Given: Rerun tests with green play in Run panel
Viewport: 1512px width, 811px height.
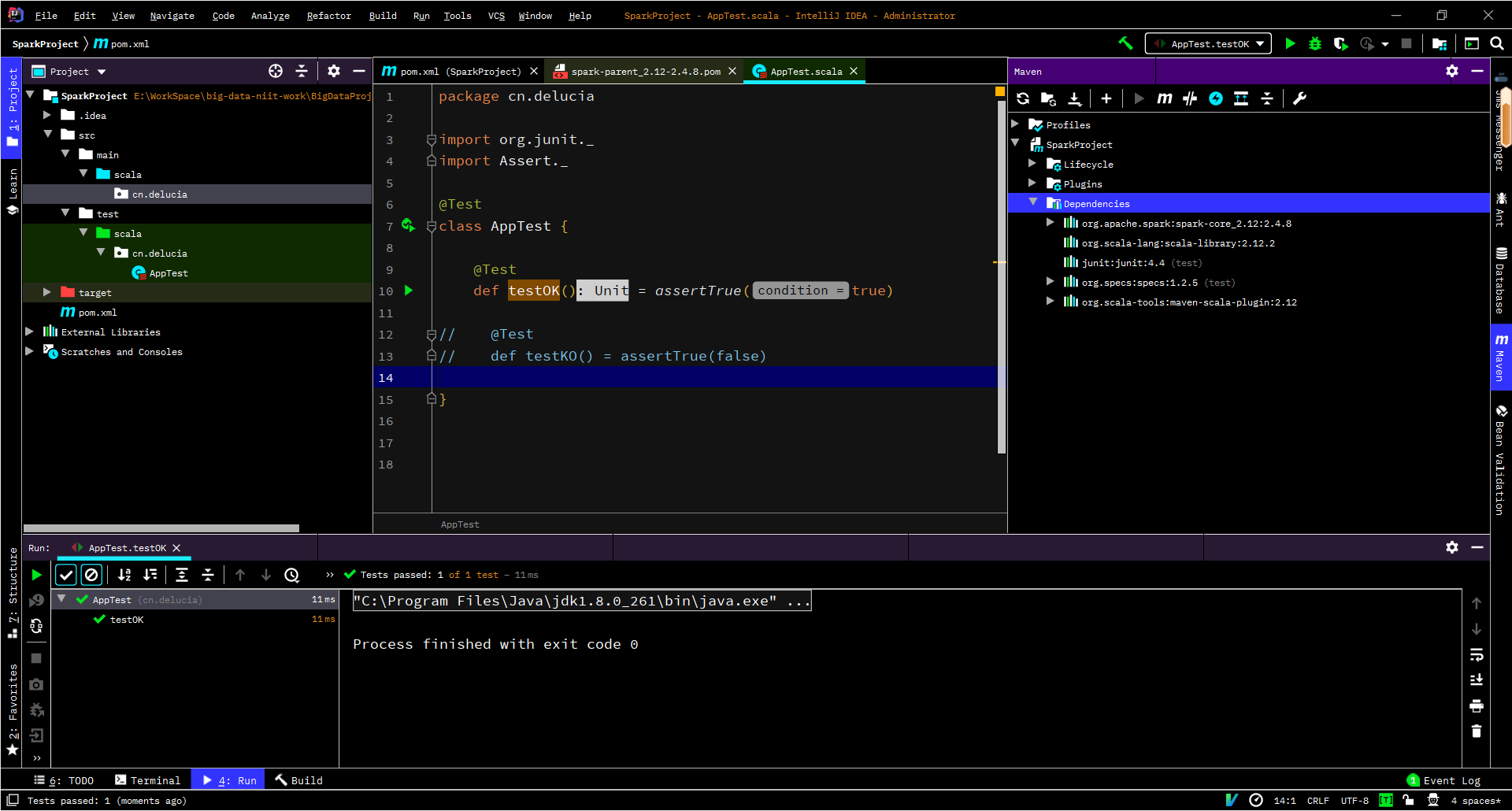Looking at the screenshot, I should [36, 575].
